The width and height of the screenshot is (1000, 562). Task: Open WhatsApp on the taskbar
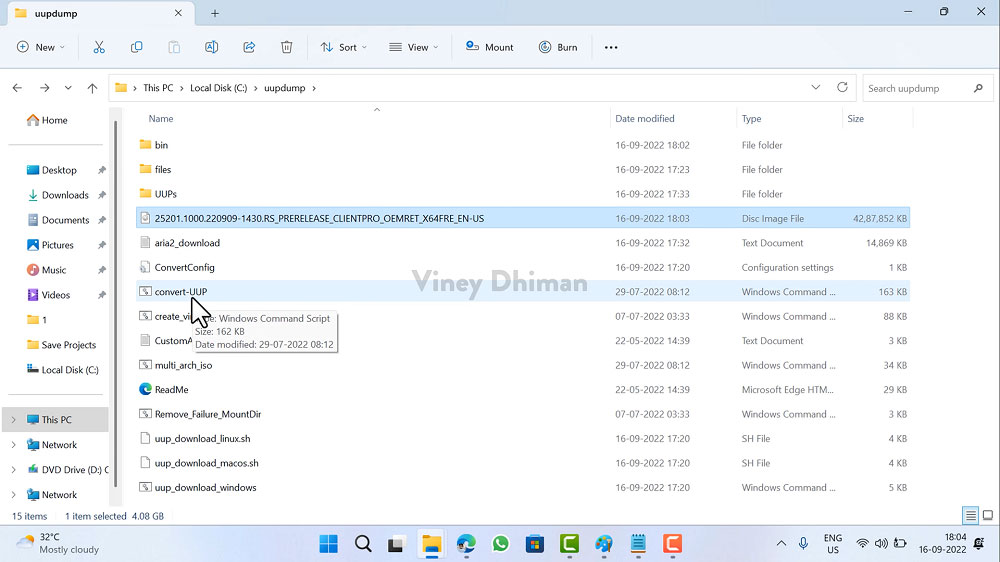[x=501, y=544]
